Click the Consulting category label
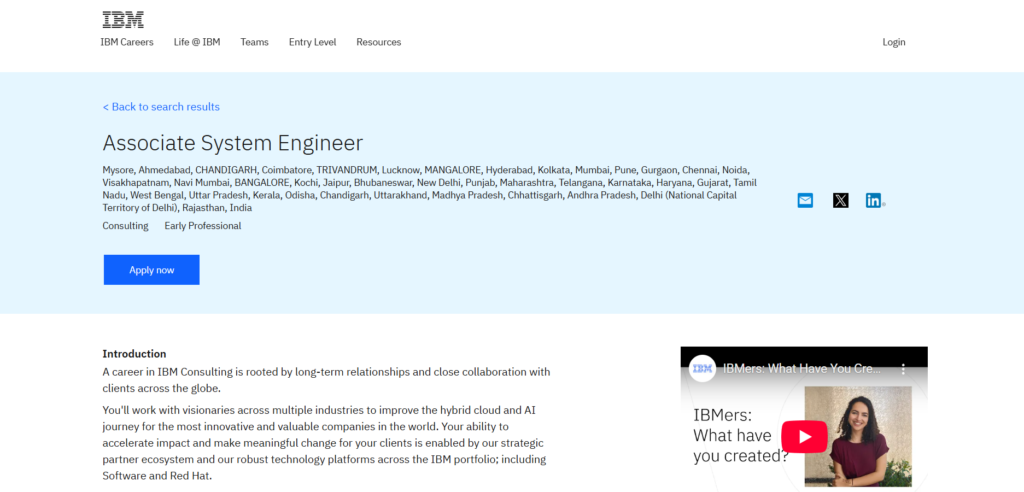Image resolution: width=1024 pixels, height=492 pixels. pyautogui.click(x=125, y=226)
